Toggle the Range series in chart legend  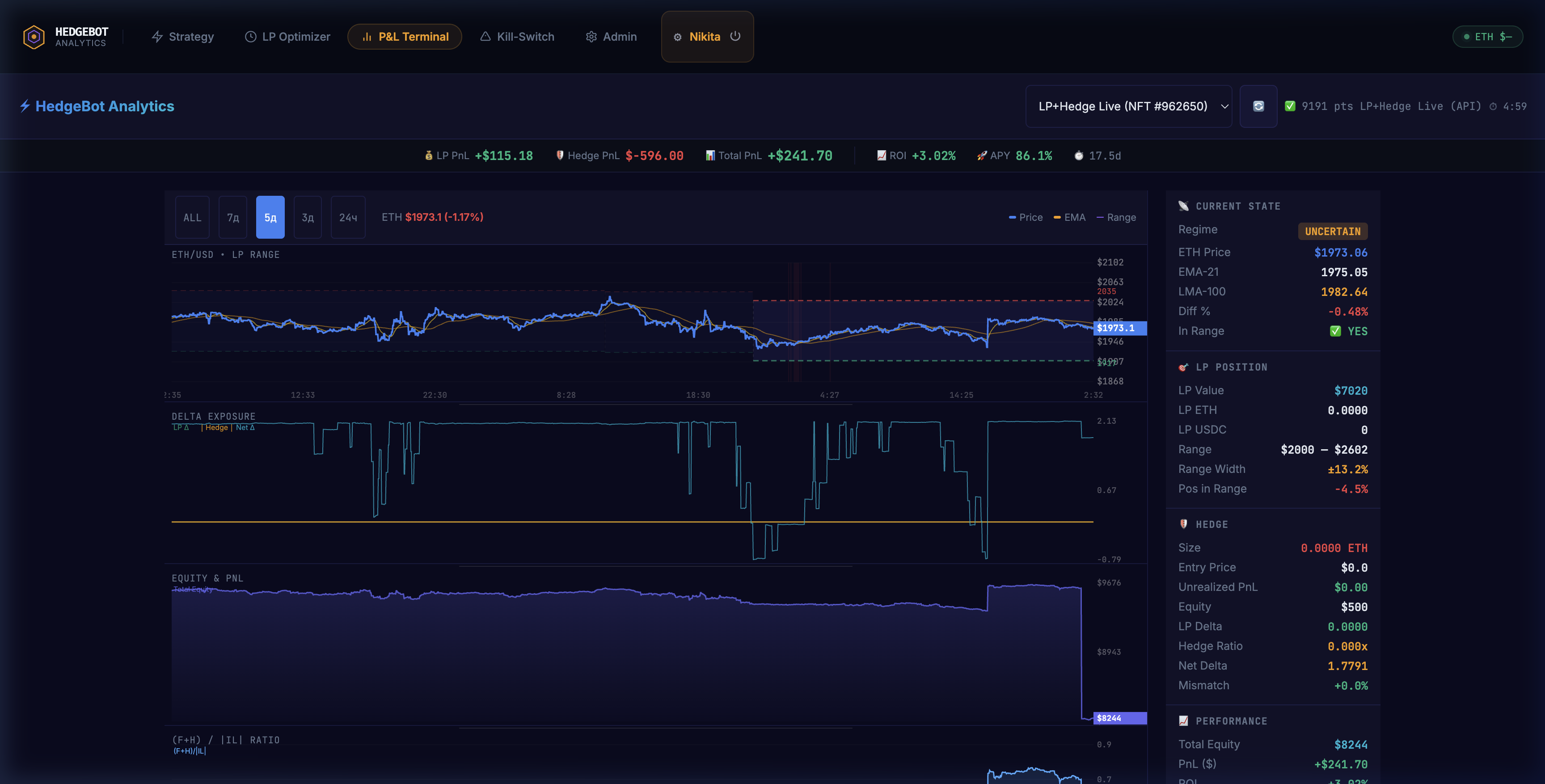click(x=1116, y=217)
